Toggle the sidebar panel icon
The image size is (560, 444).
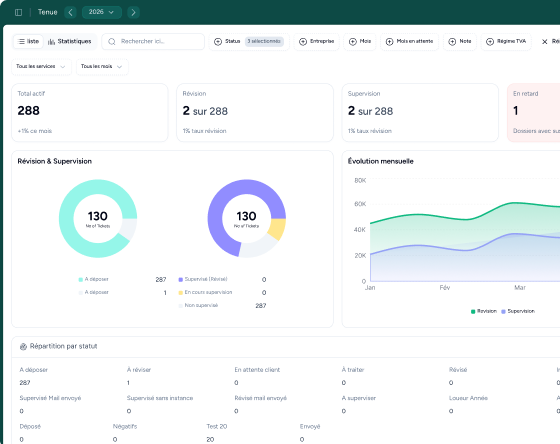tap(19, 12)
